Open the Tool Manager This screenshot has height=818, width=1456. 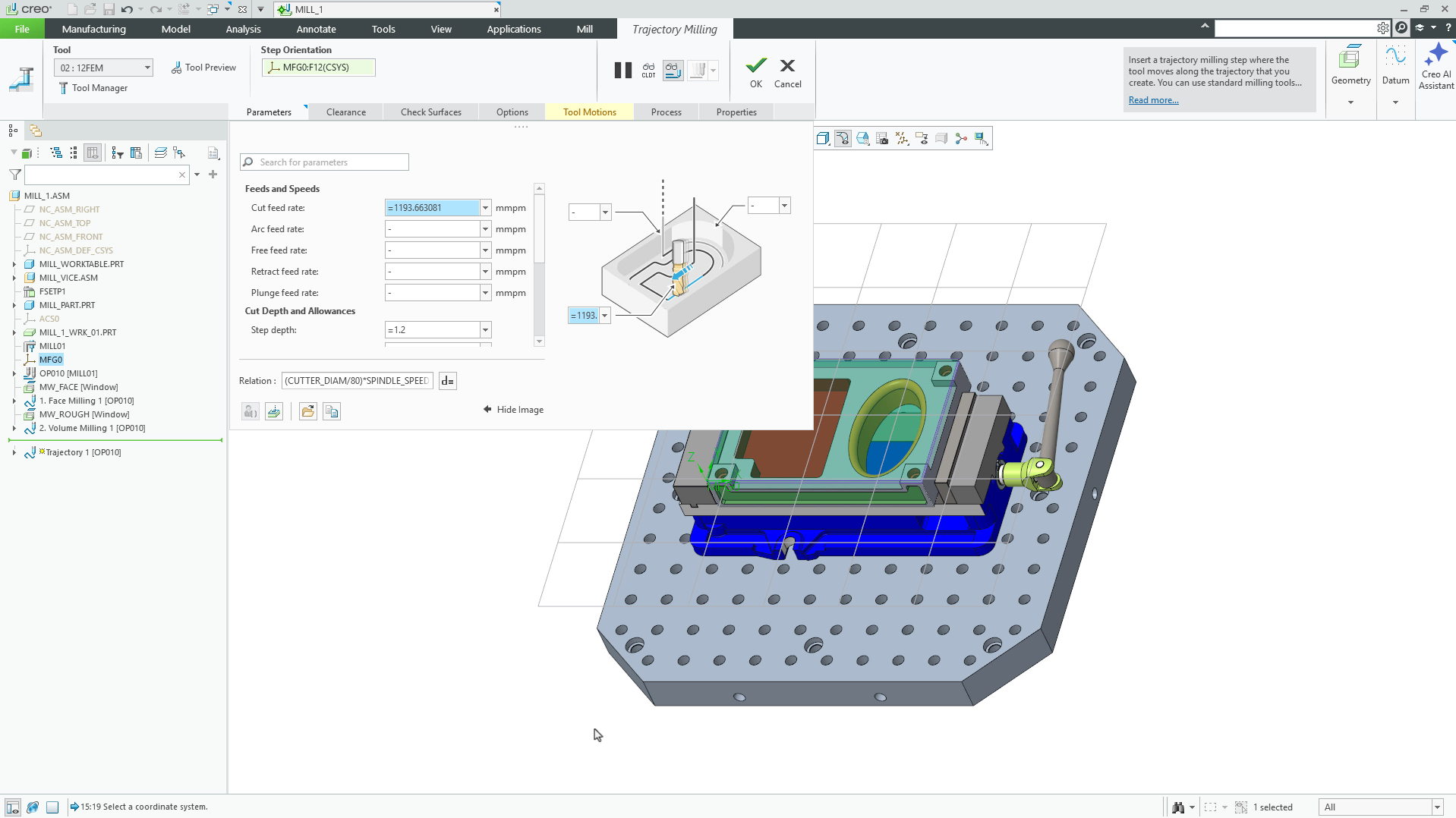(x=93, y=88)
